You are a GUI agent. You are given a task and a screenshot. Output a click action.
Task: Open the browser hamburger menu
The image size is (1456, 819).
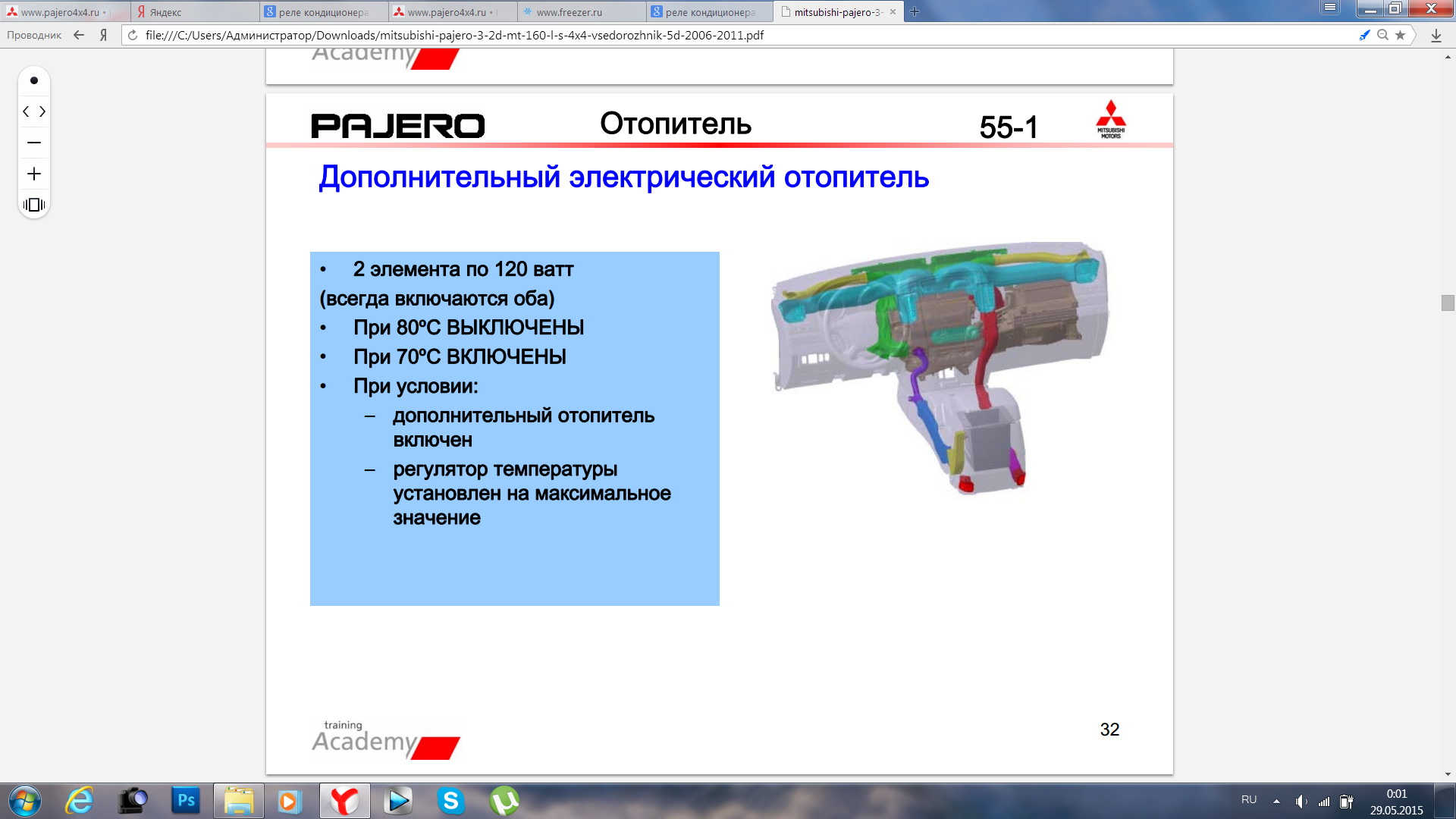click(1330, 8)
